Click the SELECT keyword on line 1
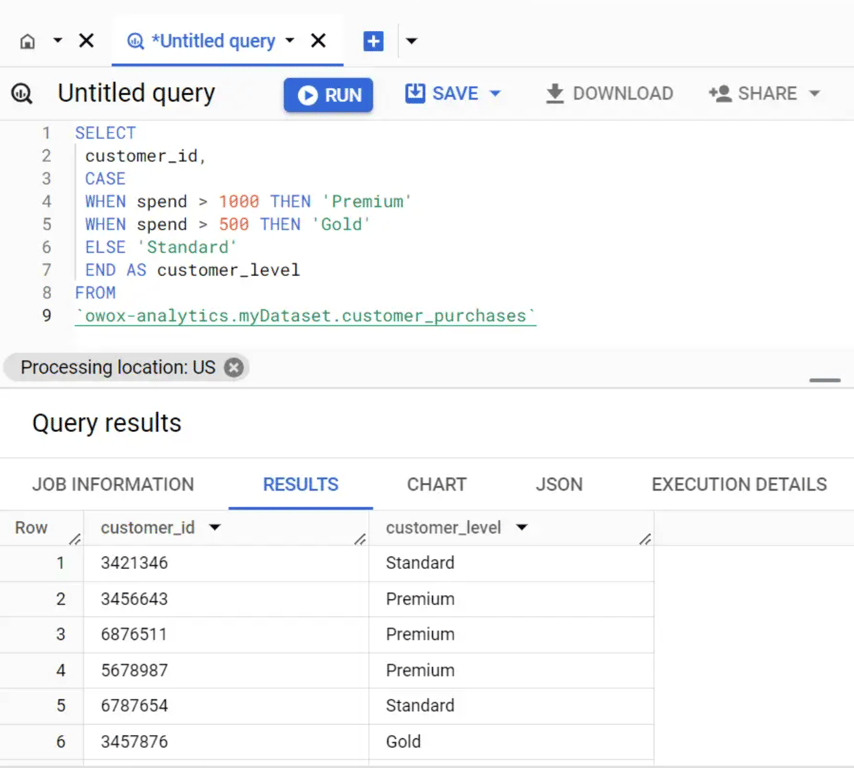 105,133
